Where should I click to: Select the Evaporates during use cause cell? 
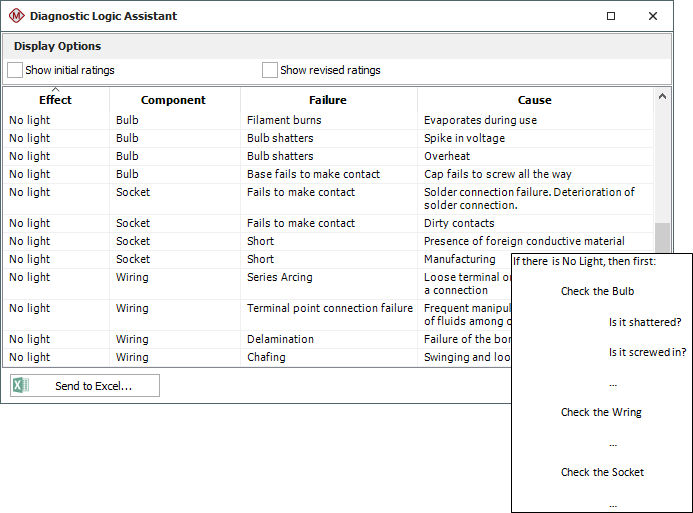point(480,120)
